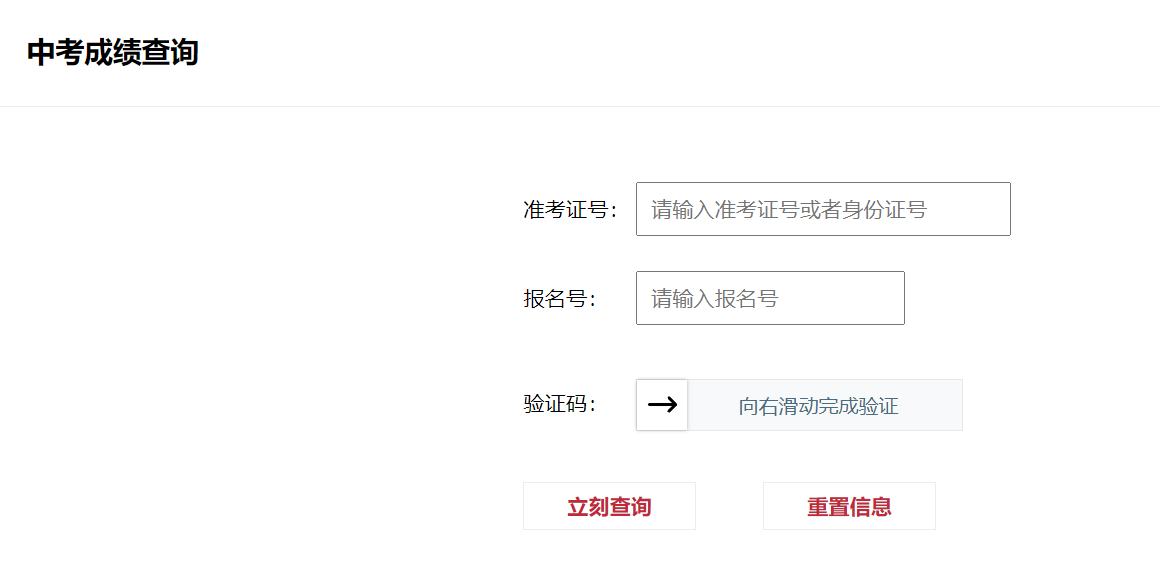
Task: Click the red 重置信息 text
Action: click(849, 507)
